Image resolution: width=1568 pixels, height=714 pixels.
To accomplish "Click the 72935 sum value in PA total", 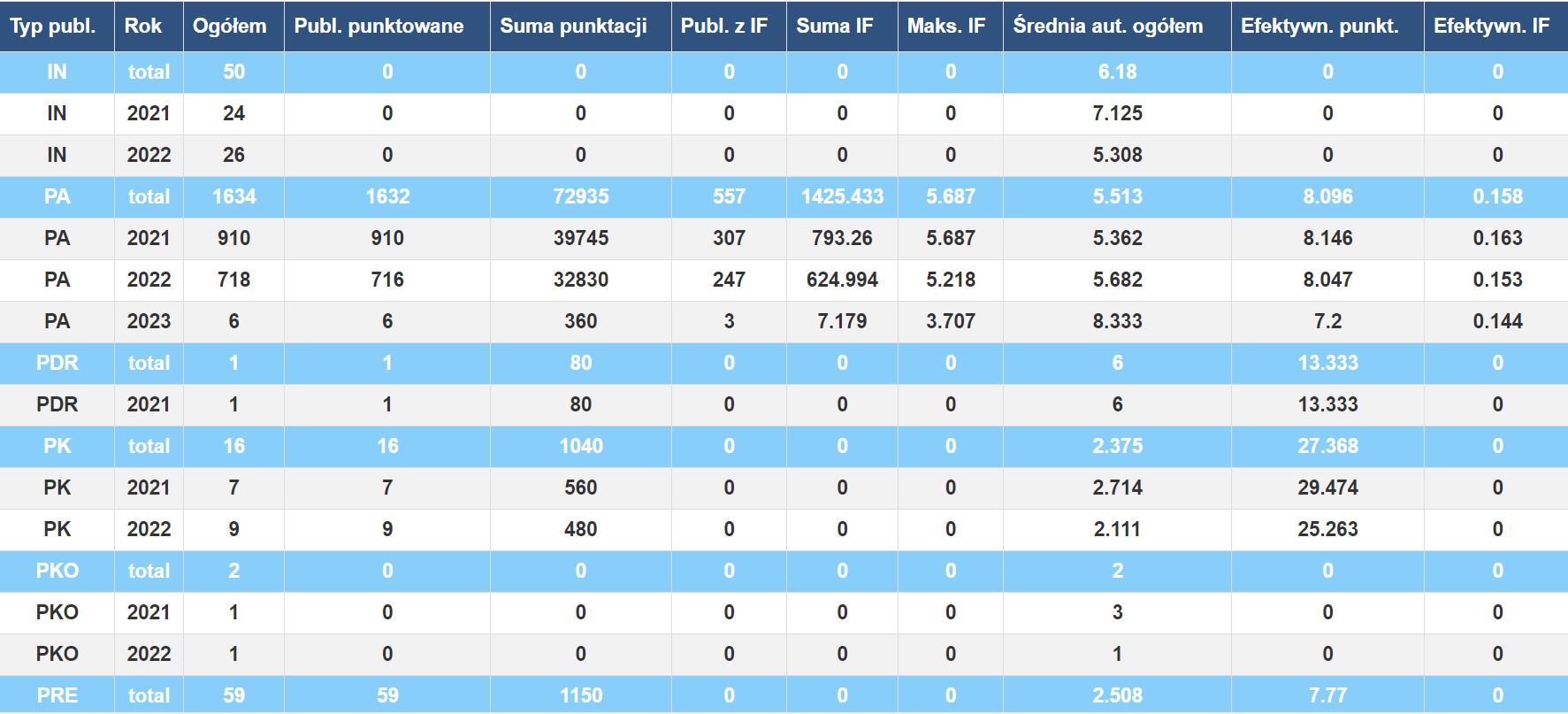I will [581, 196].
